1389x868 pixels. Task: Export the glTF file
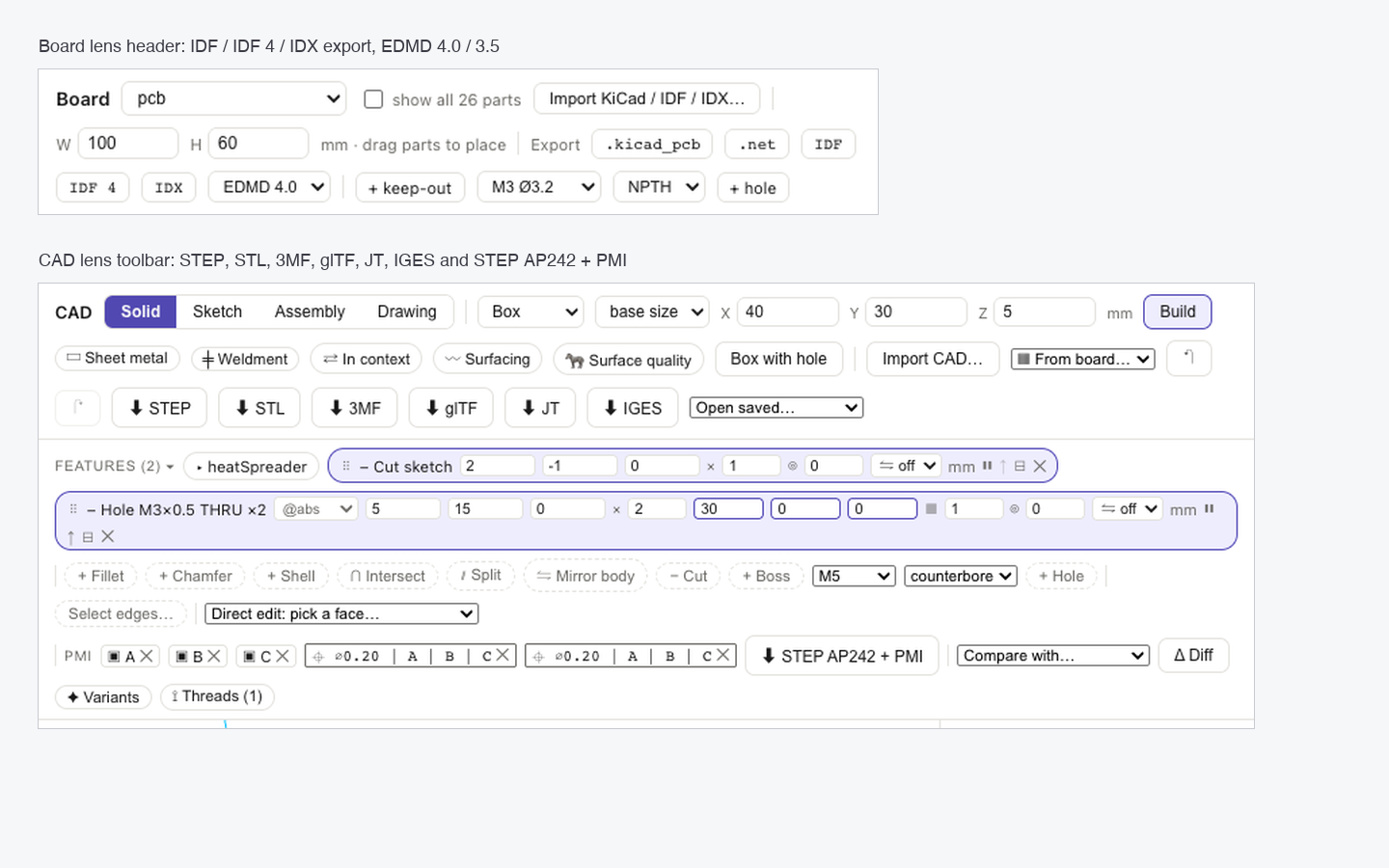point(451,408)
